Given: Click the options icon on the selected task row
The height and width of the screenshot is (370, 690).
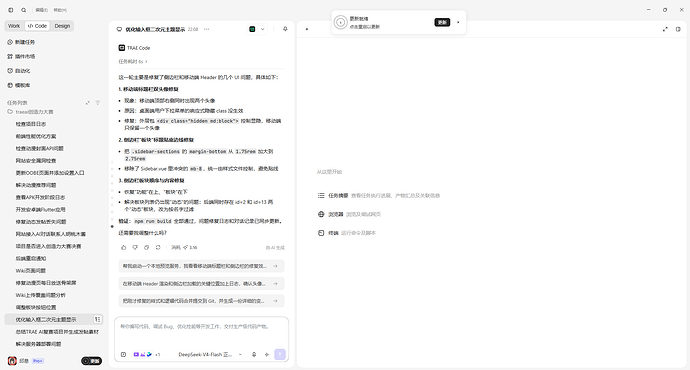Looking at the screenshot, I should coord(97,319).
